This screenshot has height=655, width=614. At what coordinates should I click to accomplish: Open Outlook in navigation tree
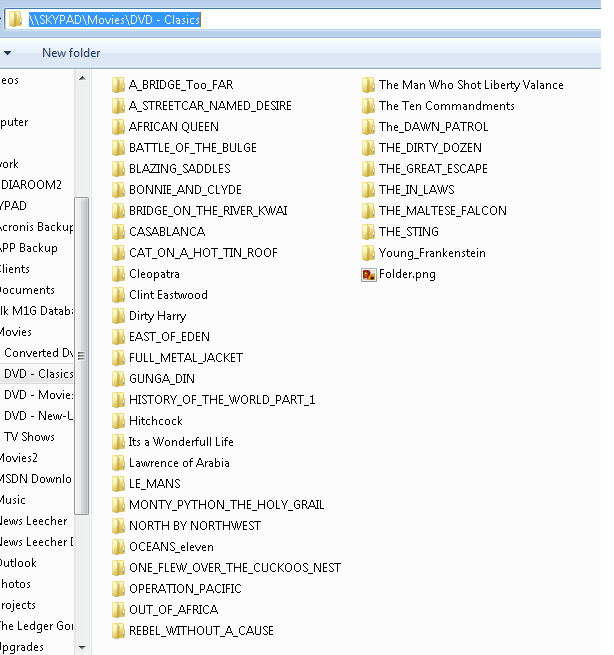[18, 563]
